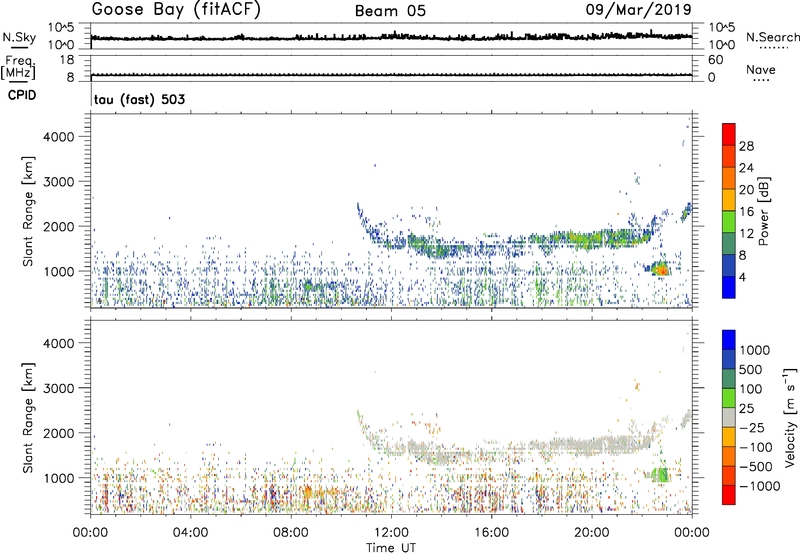The height and width of the screenshot is (554, 800).
Task: Click the "28" label on power colorbar
Action: point(746,146)
